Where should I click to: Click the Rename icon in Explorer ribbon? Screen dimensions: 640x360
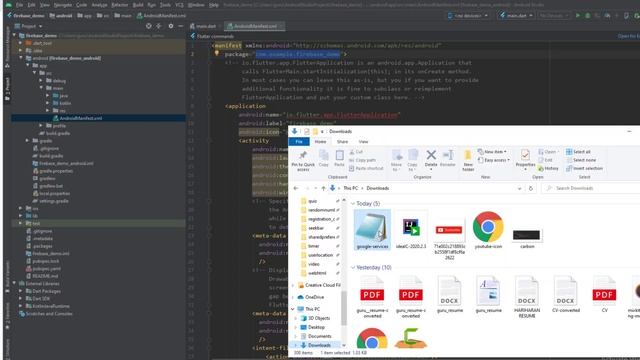point(448,158)
